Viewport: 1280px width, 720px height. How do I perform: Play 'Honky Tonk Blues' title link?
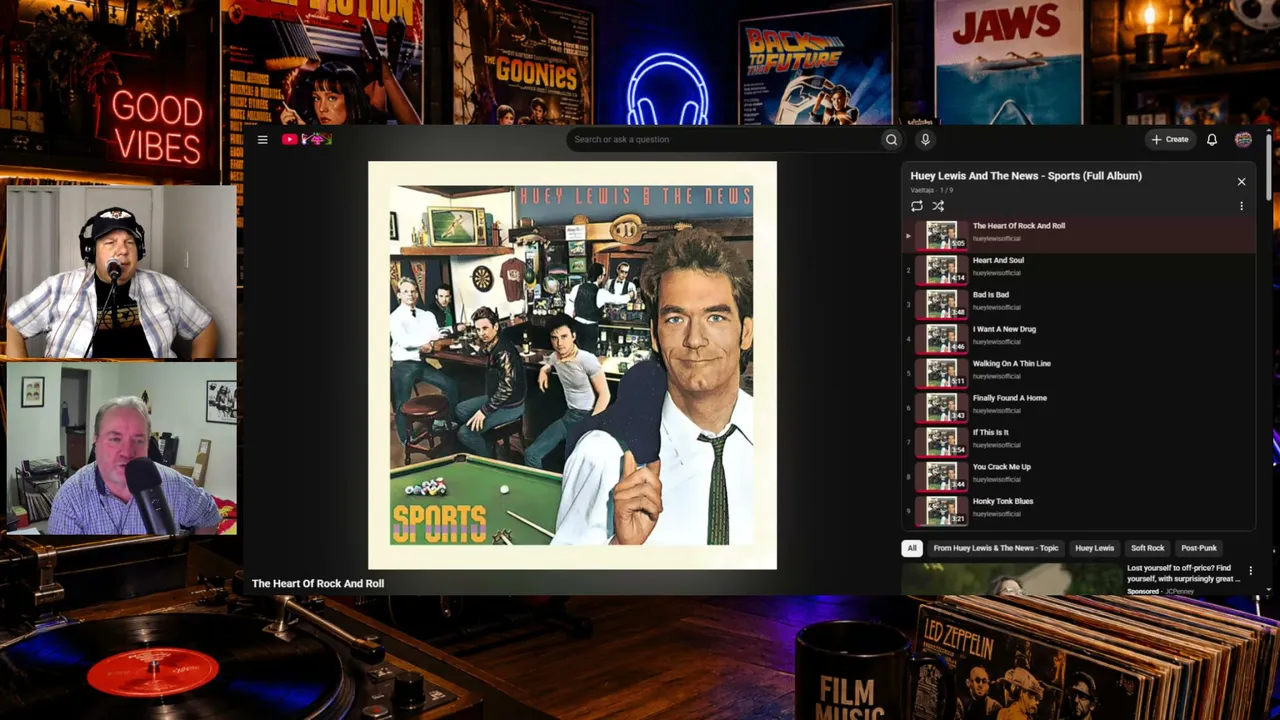coord(1003,502)
